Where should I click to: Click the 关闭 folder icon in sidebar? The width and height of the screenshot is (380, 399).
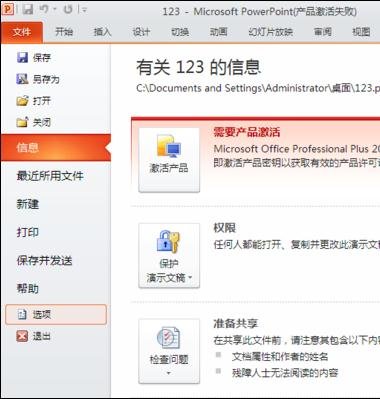[22, 122]
